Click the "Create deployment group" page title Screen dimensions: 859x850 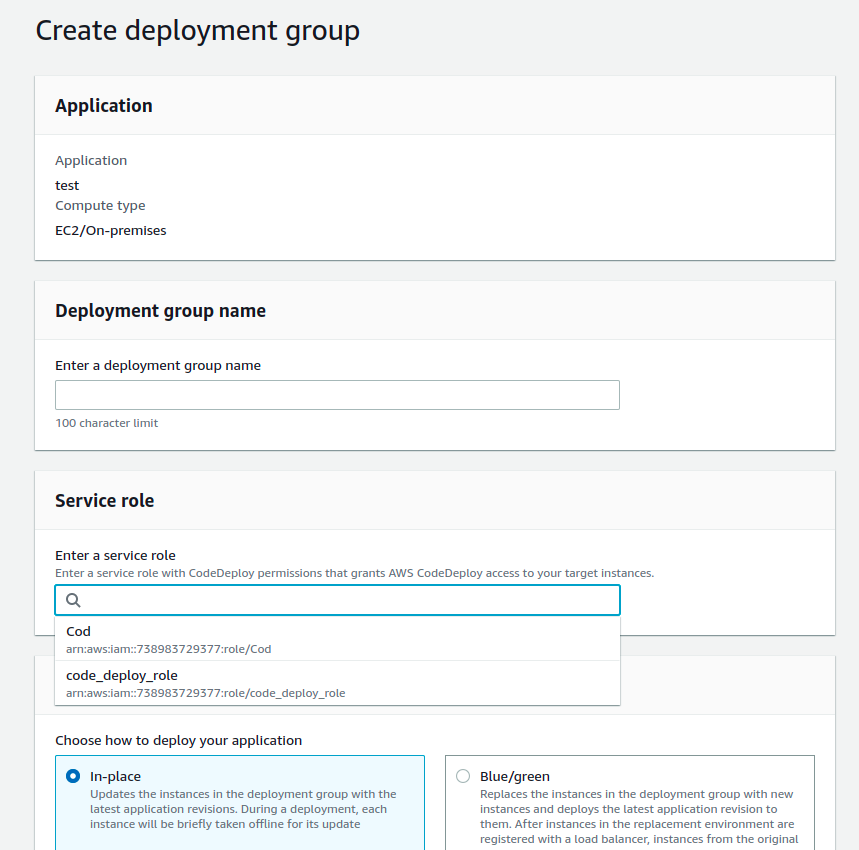point(197,31)
